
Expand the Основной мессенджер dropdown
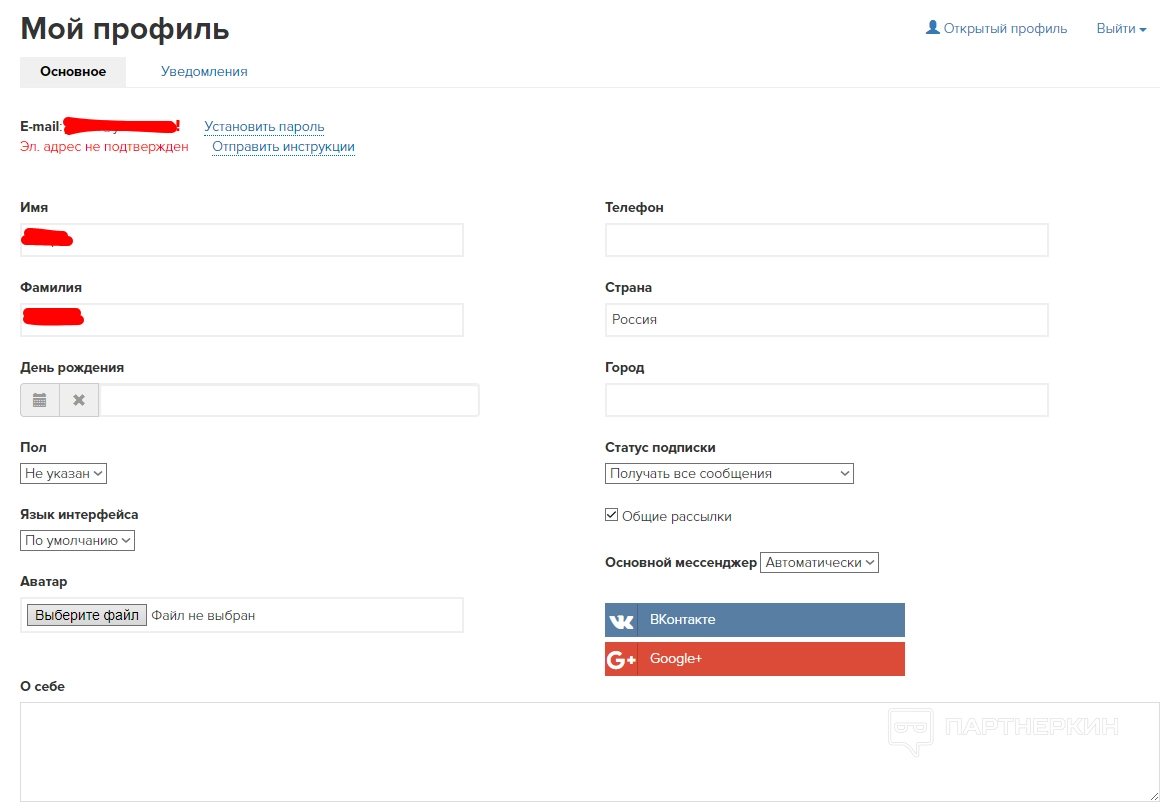click(819, 562)
